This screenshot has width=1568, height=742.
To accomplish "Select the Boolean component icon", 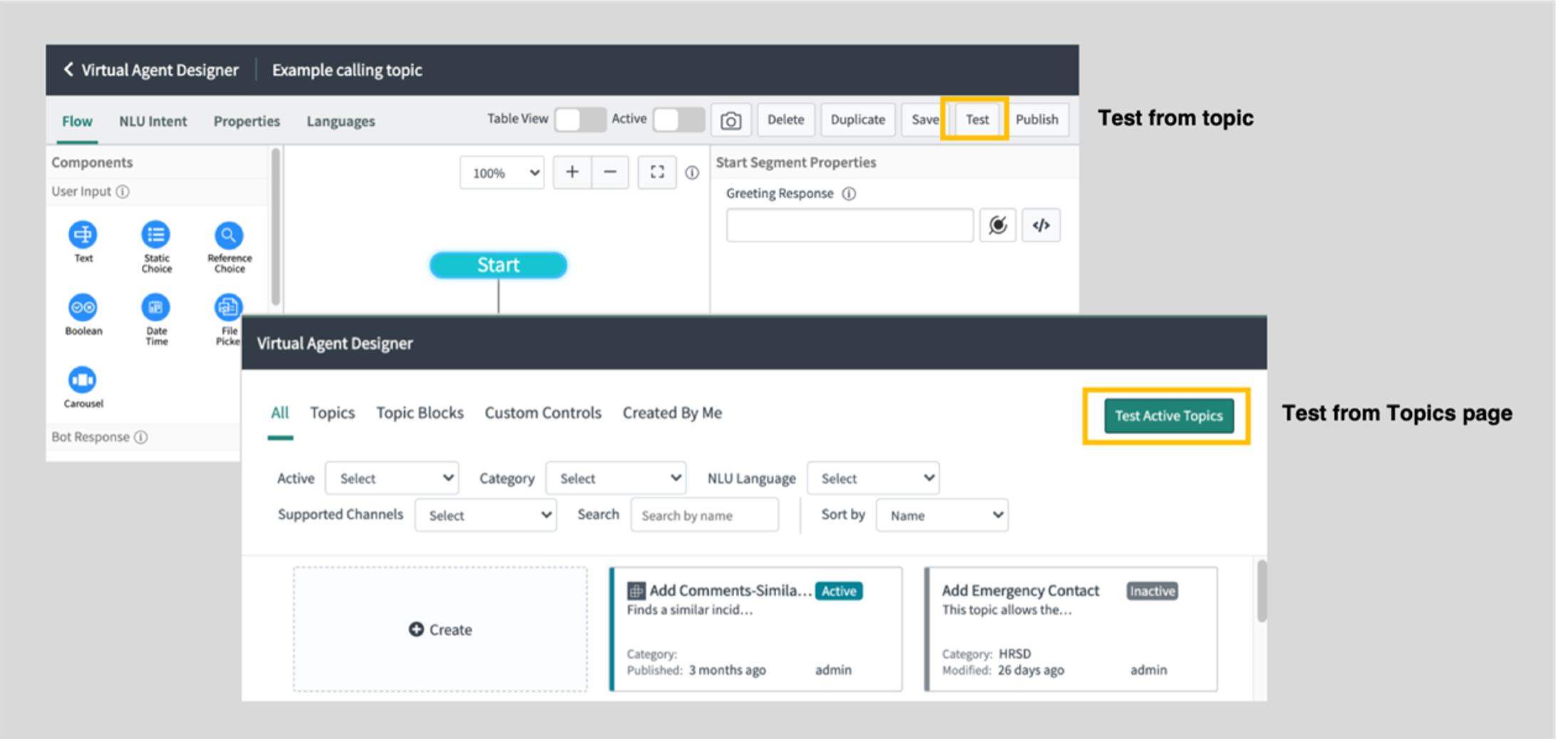I will click(83, 307).
